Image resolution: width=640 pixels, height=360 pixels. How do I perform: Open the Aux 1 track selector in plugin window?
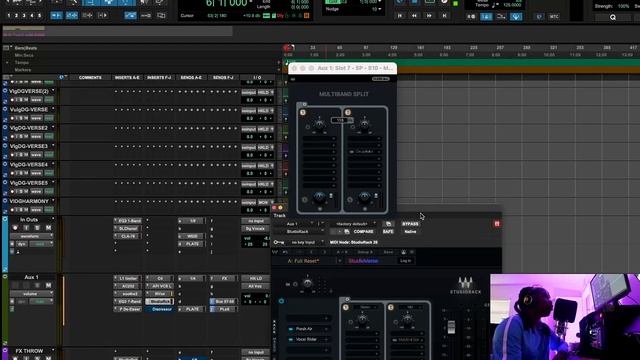294,224
